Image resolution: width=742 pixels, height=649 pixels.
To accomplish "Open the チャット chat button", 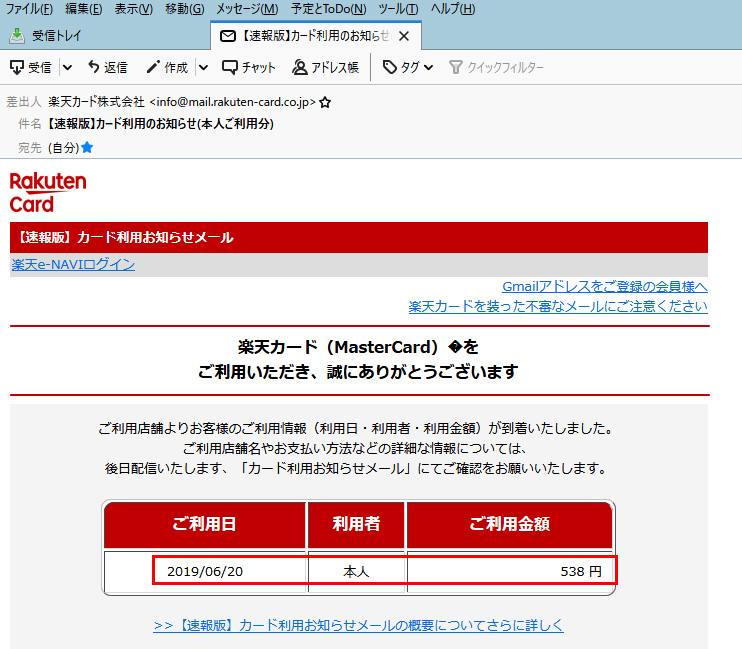I will click(x=248, y=68).
